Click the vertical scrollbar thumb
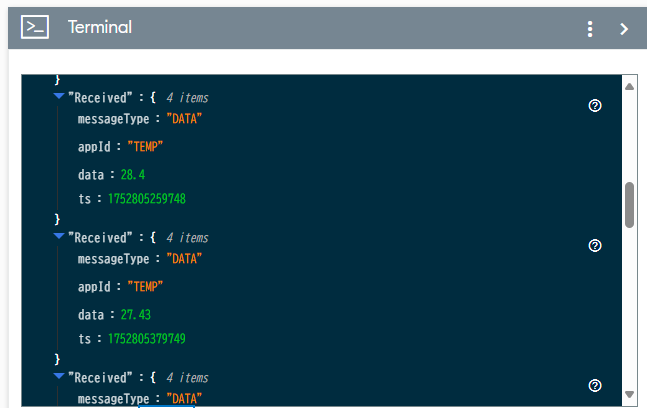647x408 pixels. tap(629, 205)
